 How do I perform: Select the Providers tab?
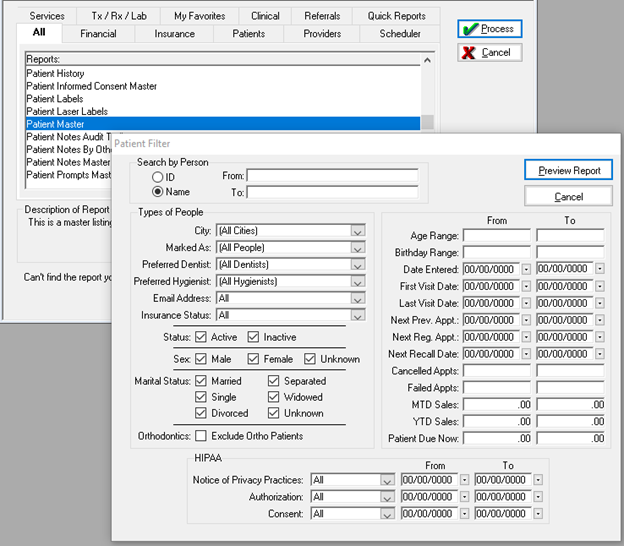click(322, 34)
